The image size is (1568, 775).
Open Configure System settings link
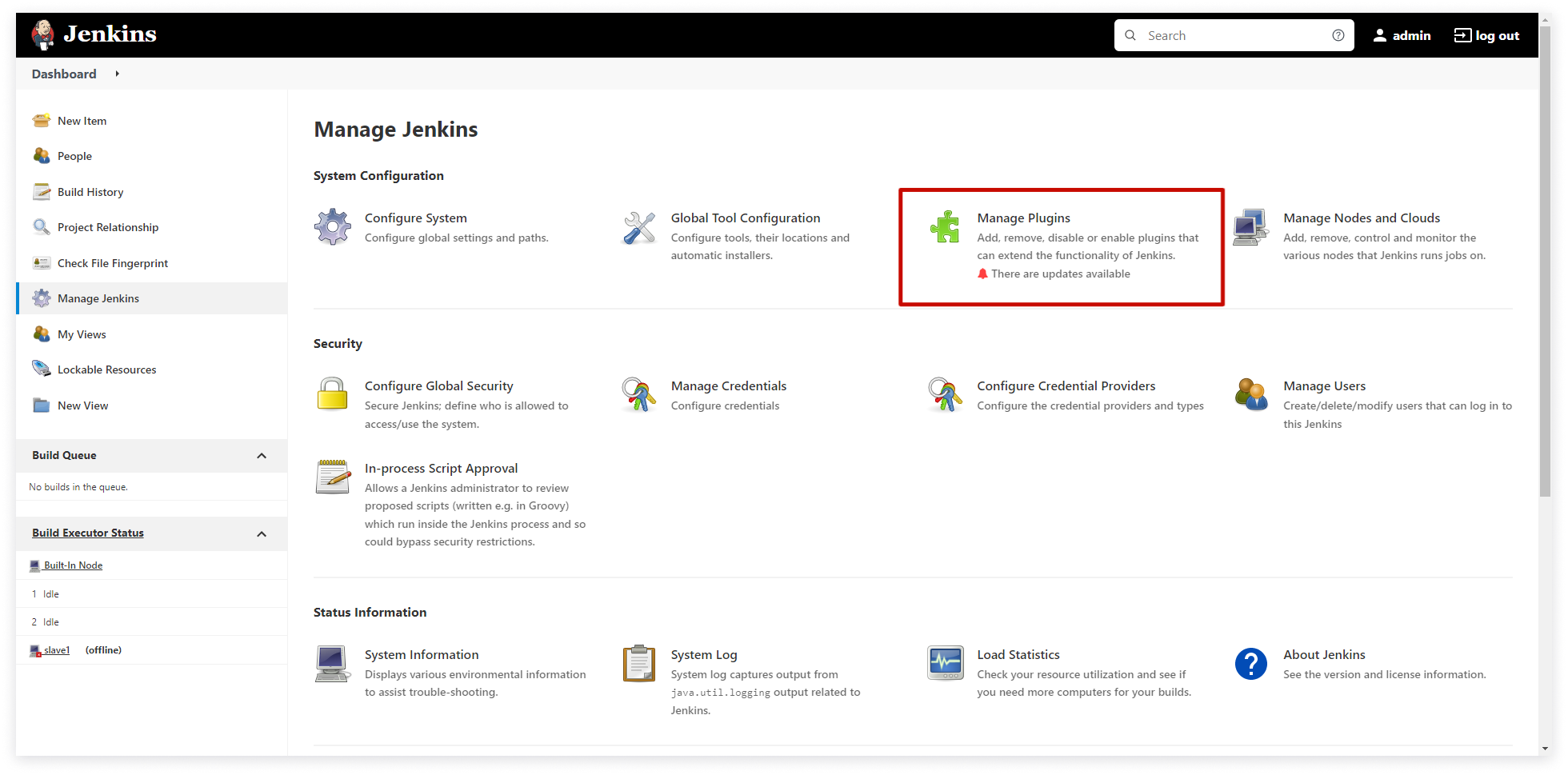(x=416, y=218)
